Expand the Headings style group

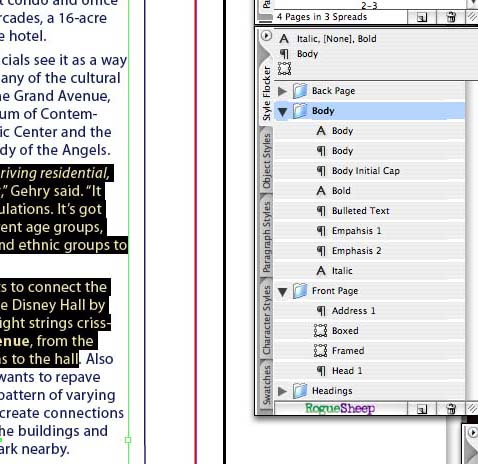tap(283, 391)
